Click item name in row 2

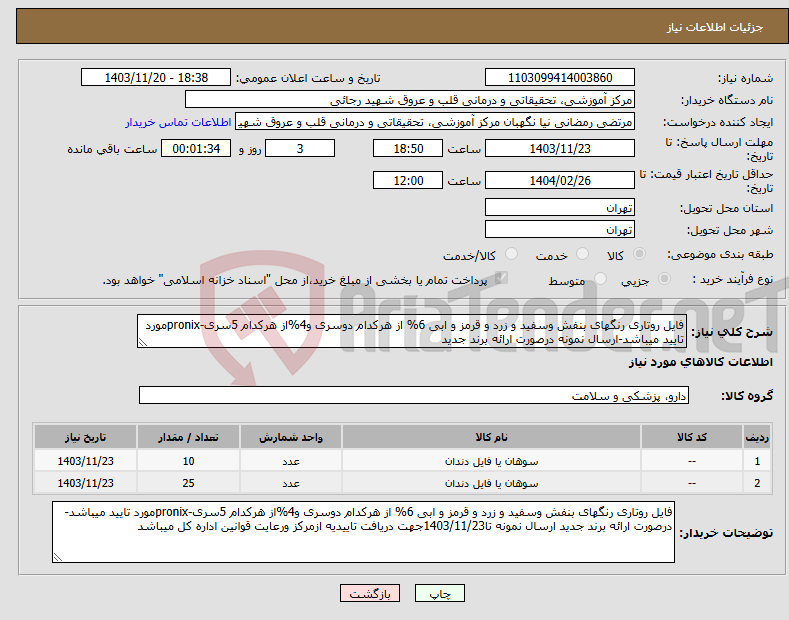point(491,483)
